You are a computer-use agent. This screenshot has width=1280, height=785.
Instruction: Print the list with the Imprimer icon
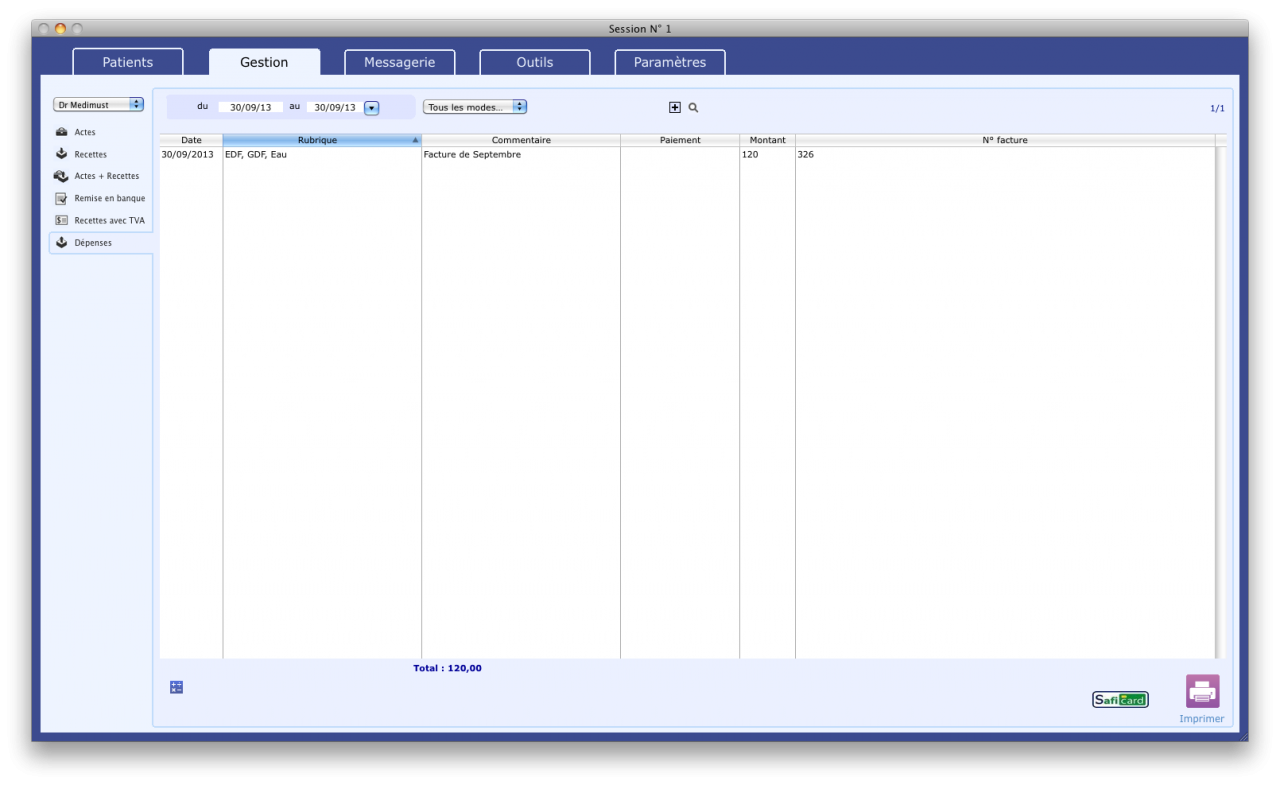click(x=1202, y=691)
